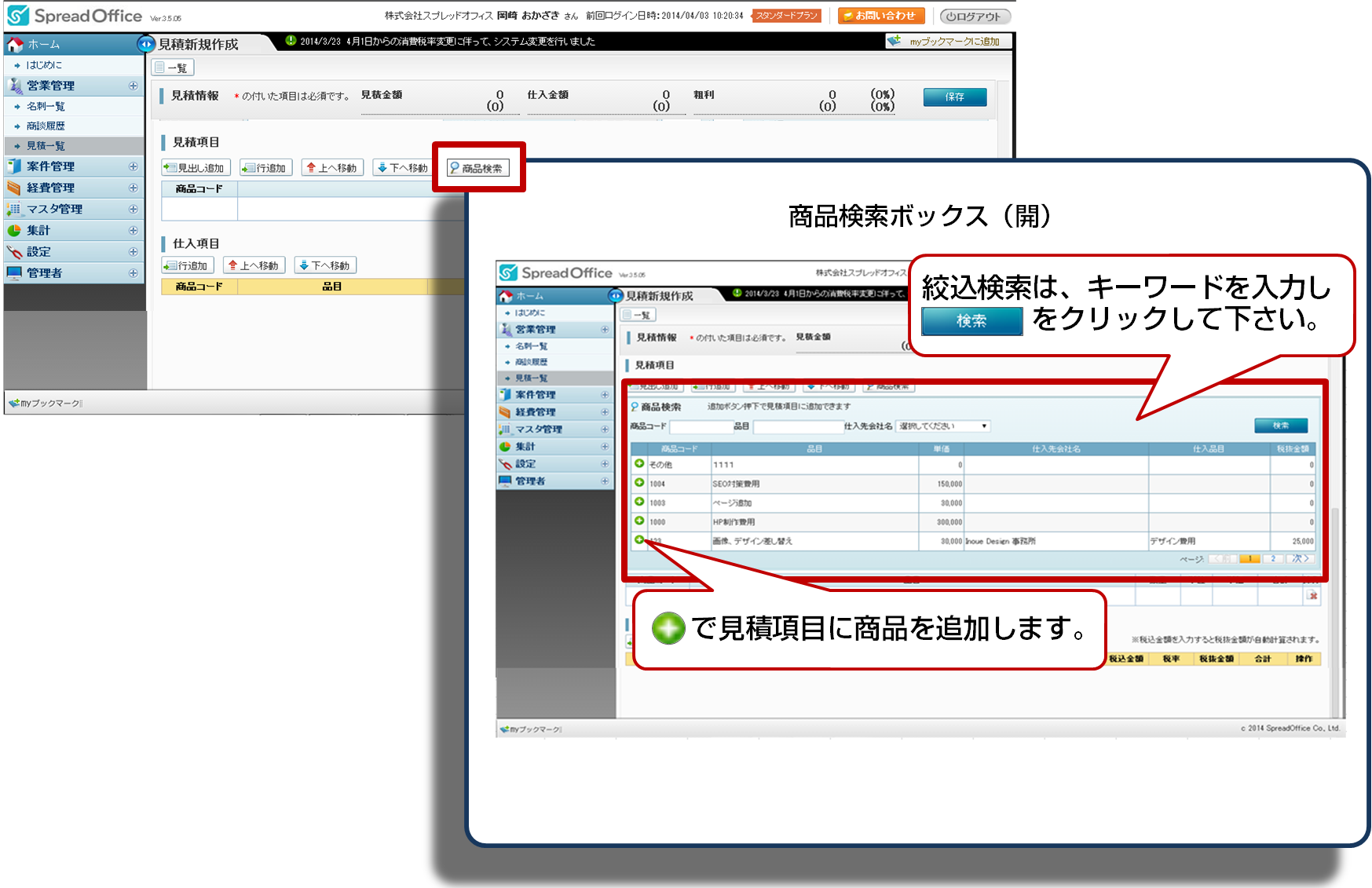Open ホーム in the back window sidebar
This screenshot has height=888, width=1372.
(x=43, y=45)
